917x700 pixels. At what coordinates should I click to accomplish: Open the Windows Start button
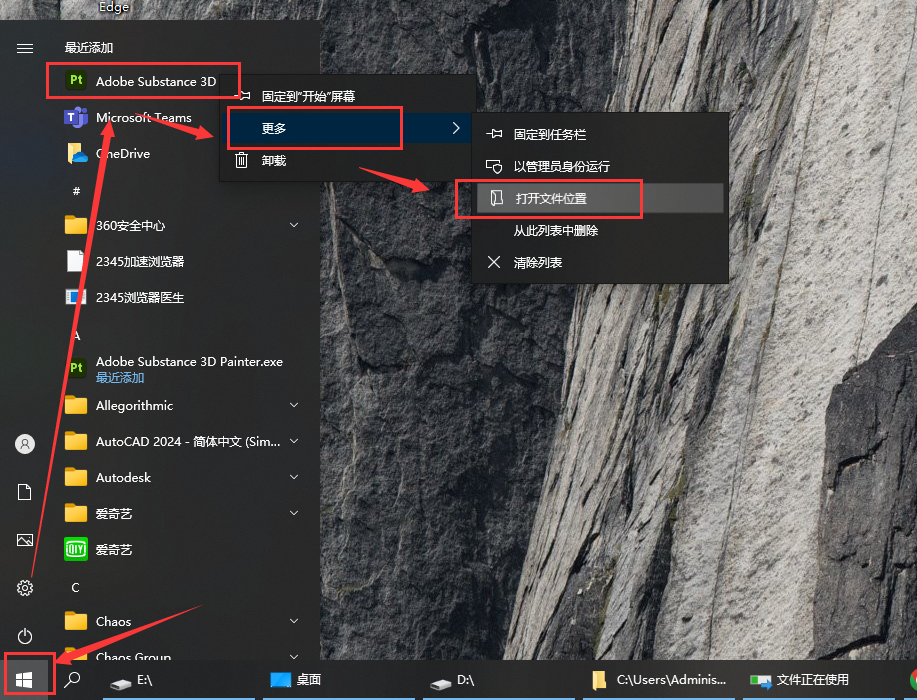pos(24,680)
